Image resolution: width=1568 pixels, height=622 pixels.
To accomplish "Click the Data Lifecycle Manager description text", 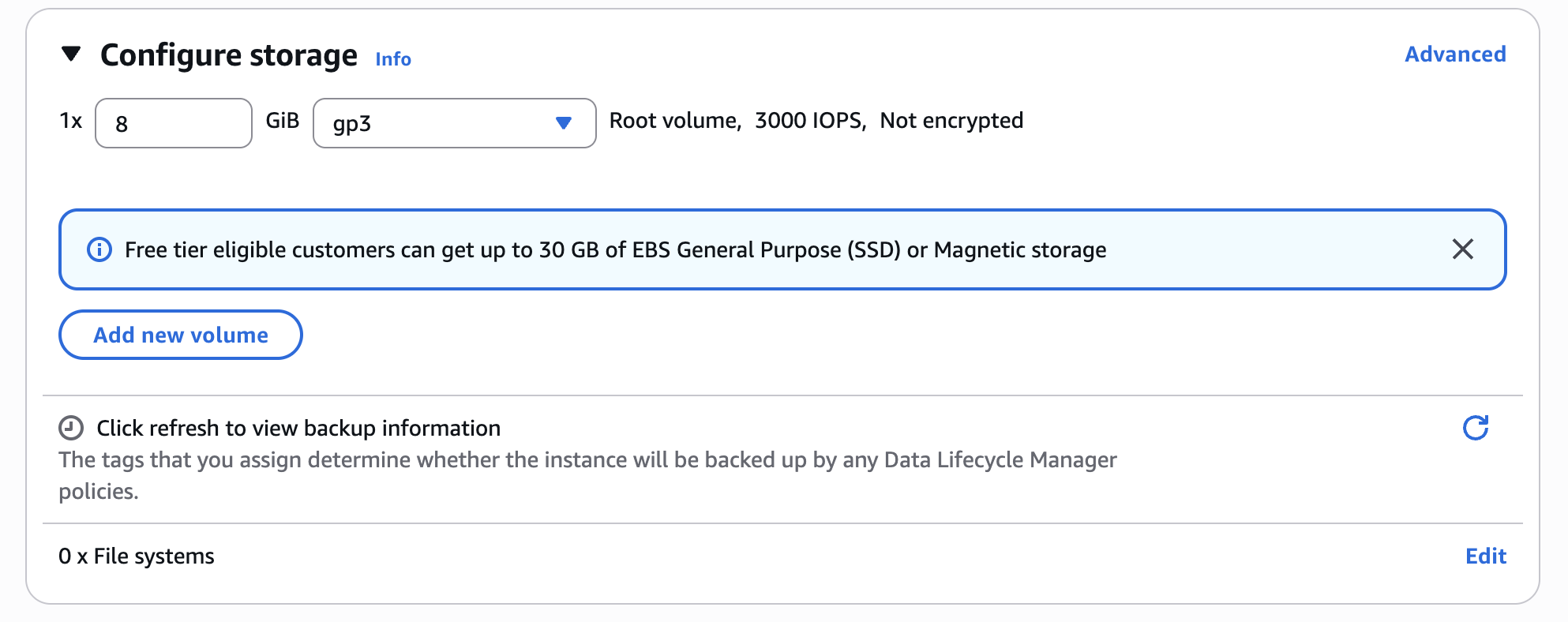I will pos(587,460).
